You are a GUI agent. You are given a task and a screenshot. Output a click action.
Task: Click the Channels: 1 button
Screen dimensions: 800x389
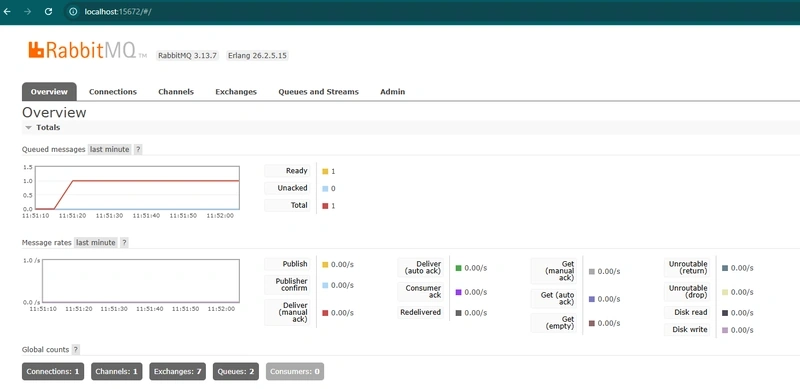coord(117,372)
